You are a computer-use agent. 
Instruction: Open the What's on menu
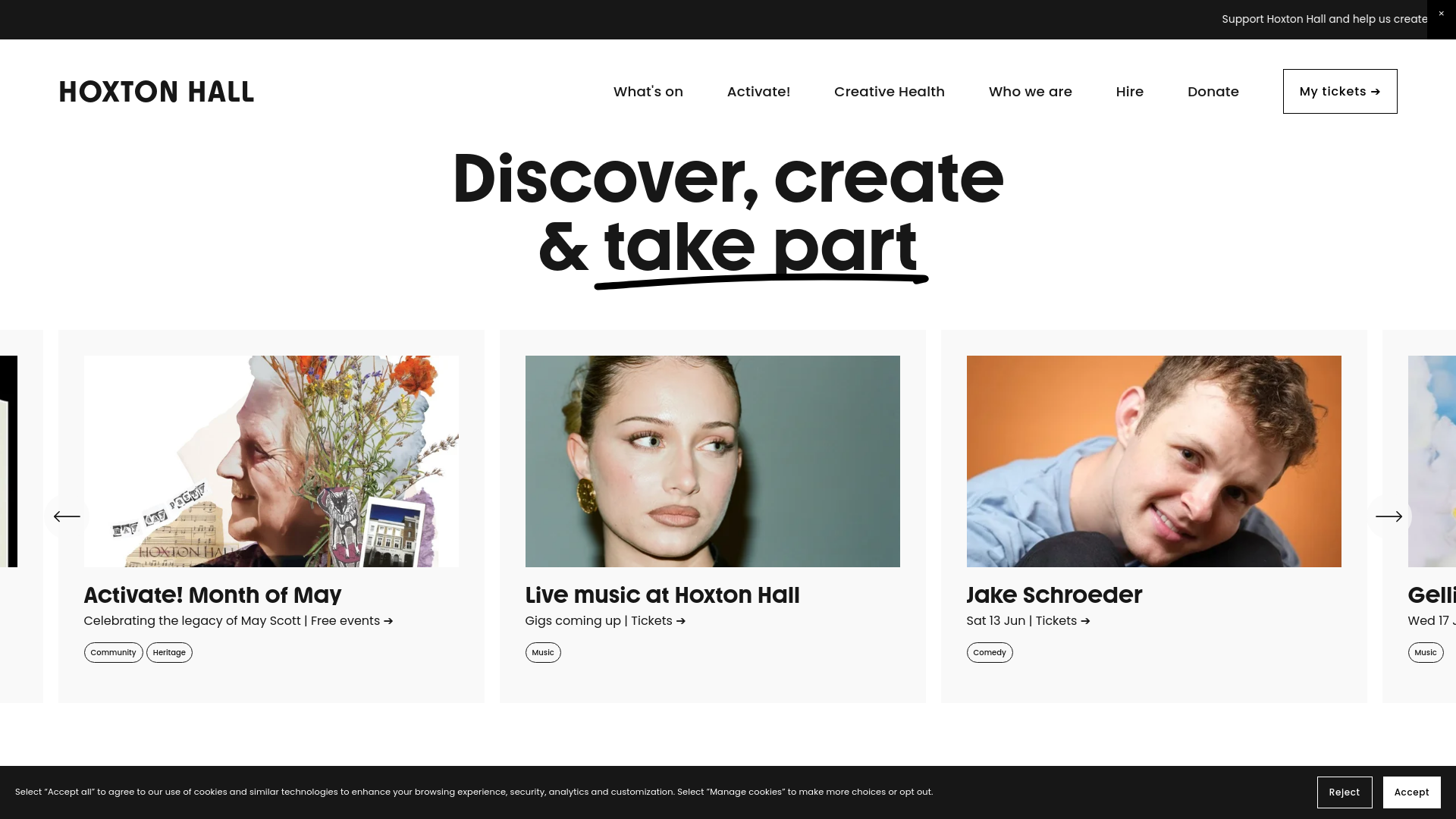point(648,92)
